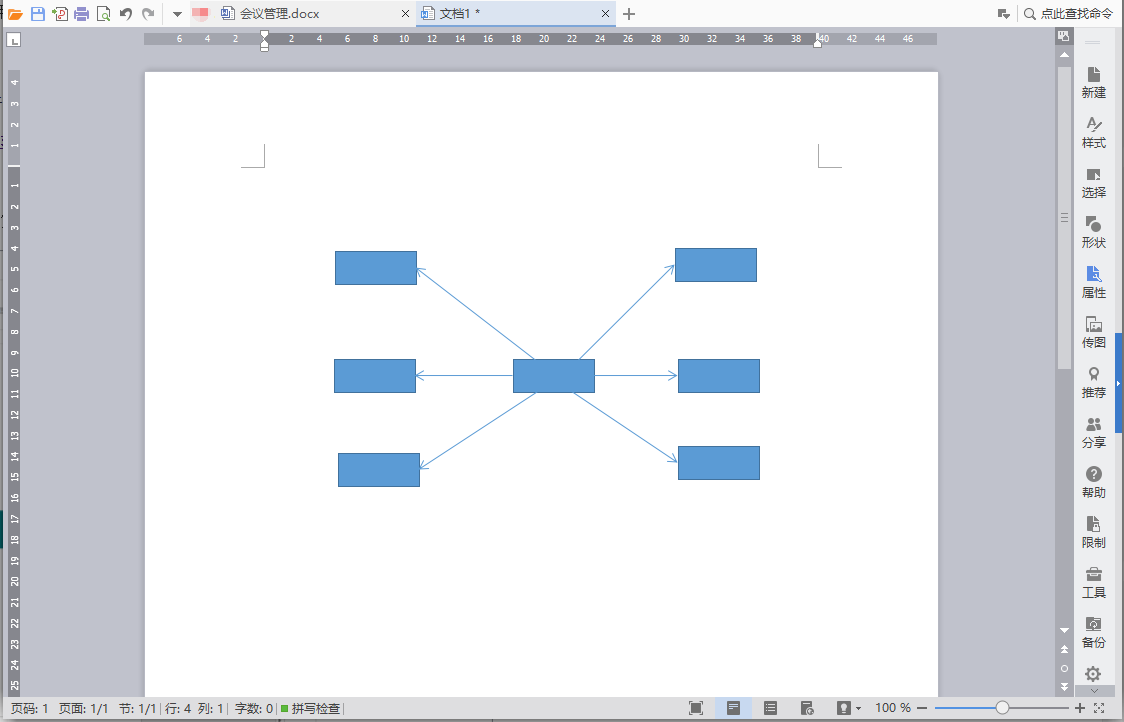Image resolution: width=1124 pixels, height=722 pixels.
Task: Go to previous page double-arrow button
Action: click(x=1065, y=650)
